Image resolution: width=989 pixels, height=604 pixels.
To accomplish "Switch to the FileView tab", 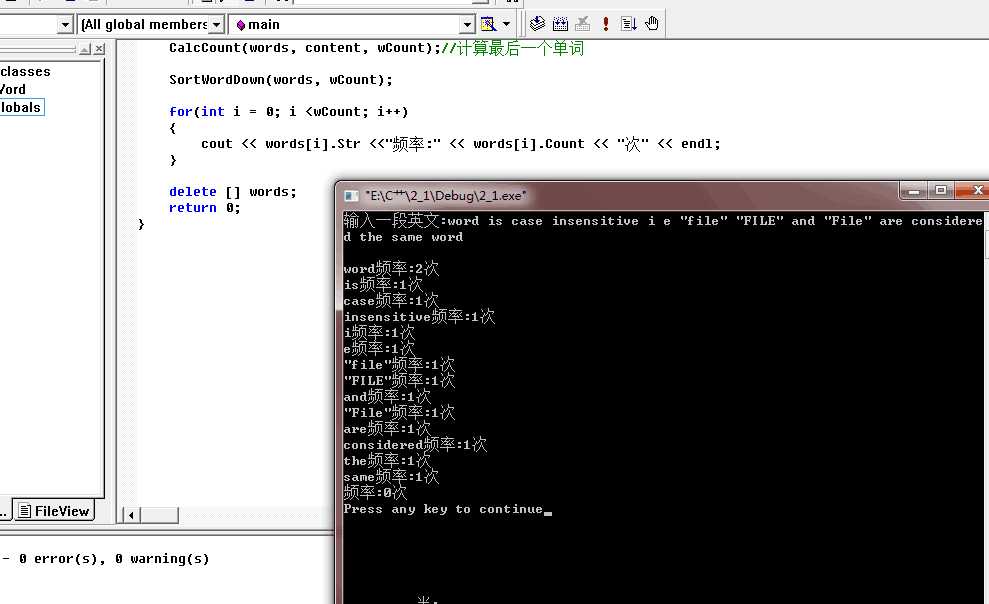I will tap(54, 511).
